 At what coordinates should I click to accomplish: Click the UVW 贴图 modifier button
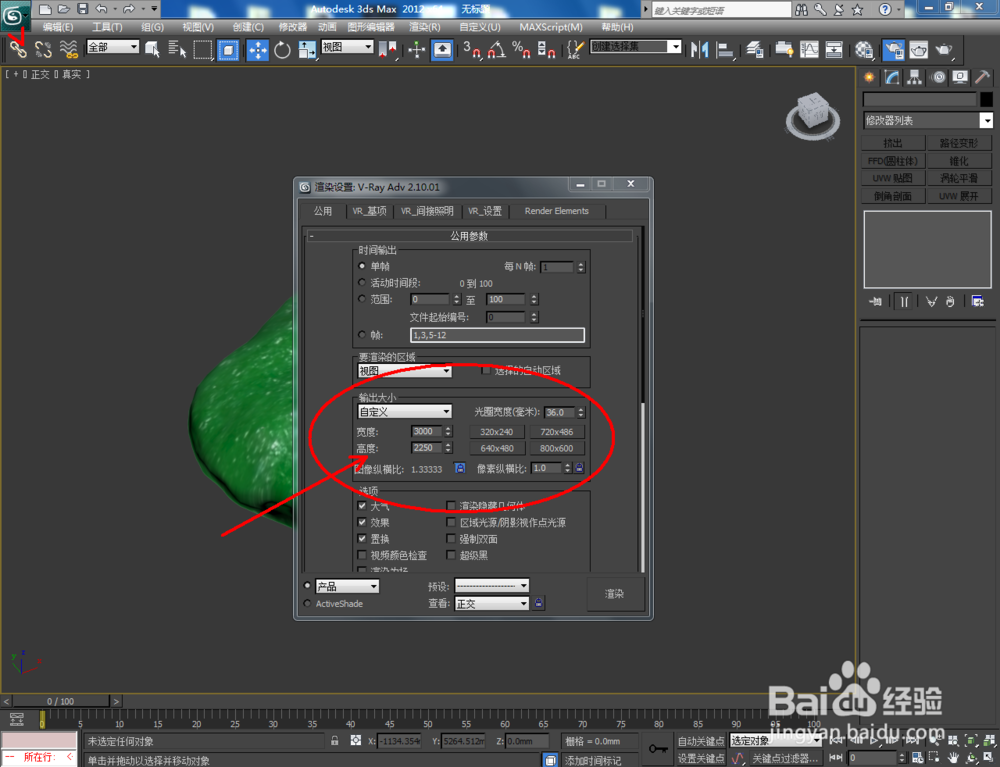tap(893, 178)
